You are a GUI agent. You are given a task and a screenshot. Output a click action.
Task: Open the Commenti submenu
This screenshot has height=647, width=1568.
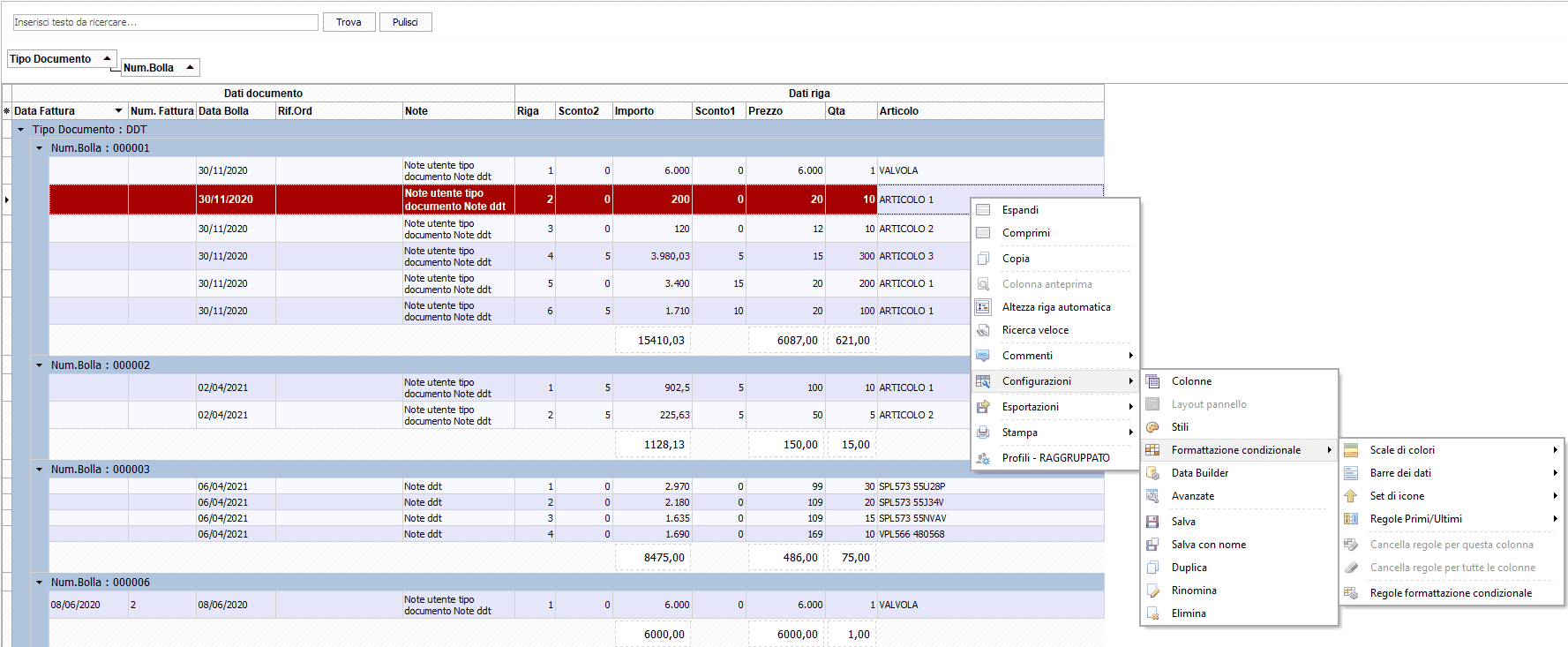(x=1055, y=356)
